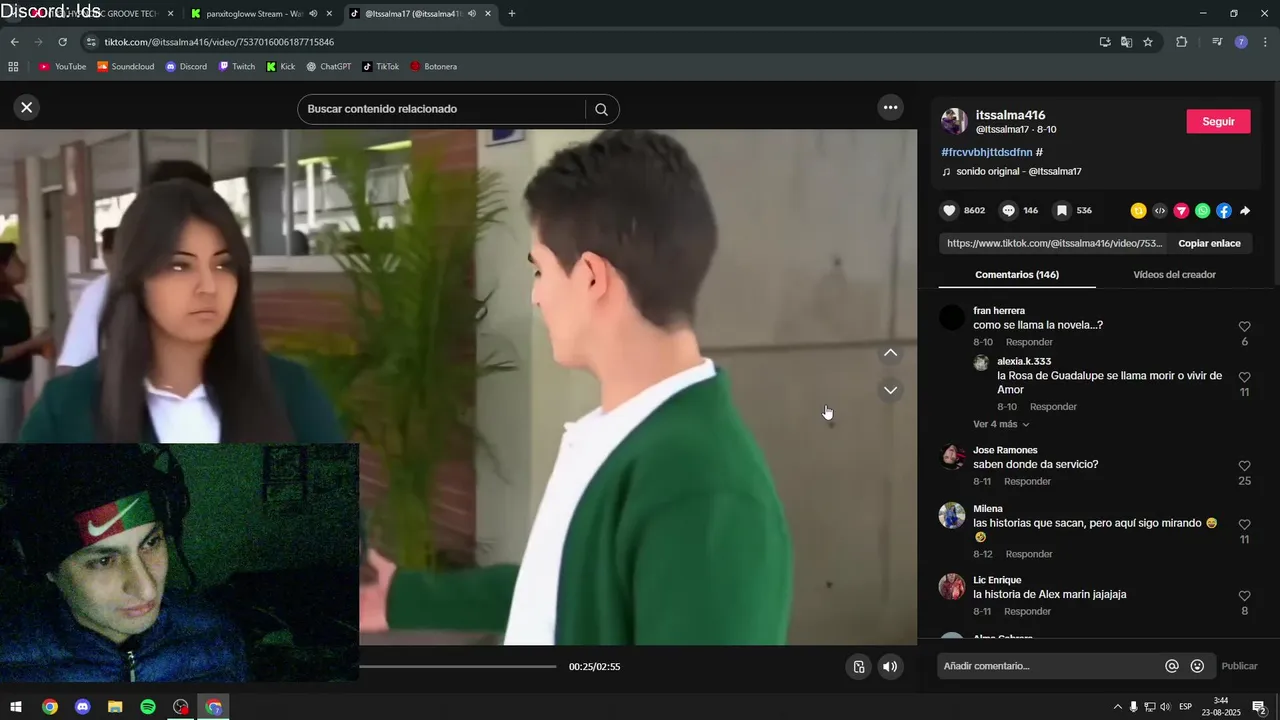This screenshot has width=1280, height=720.
Task: Reply to Jose Ramones' comment via 'Responder'
Action: (1027, 481)
